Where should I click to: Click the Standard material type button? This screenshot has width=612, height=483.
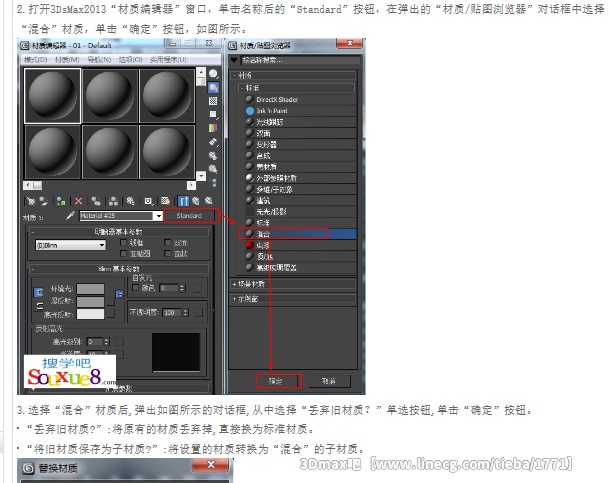tap(189, 216)
